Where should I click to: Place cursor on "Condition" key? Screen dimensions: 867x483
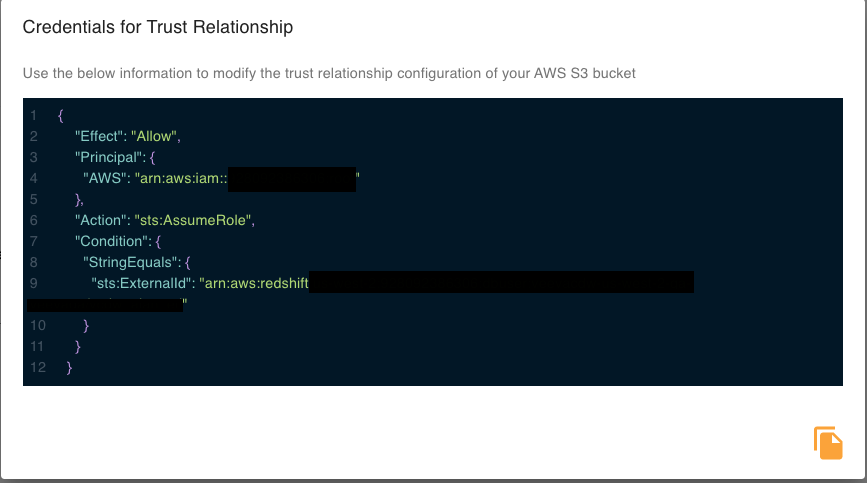pyautogui.click(x=110, y=241)
